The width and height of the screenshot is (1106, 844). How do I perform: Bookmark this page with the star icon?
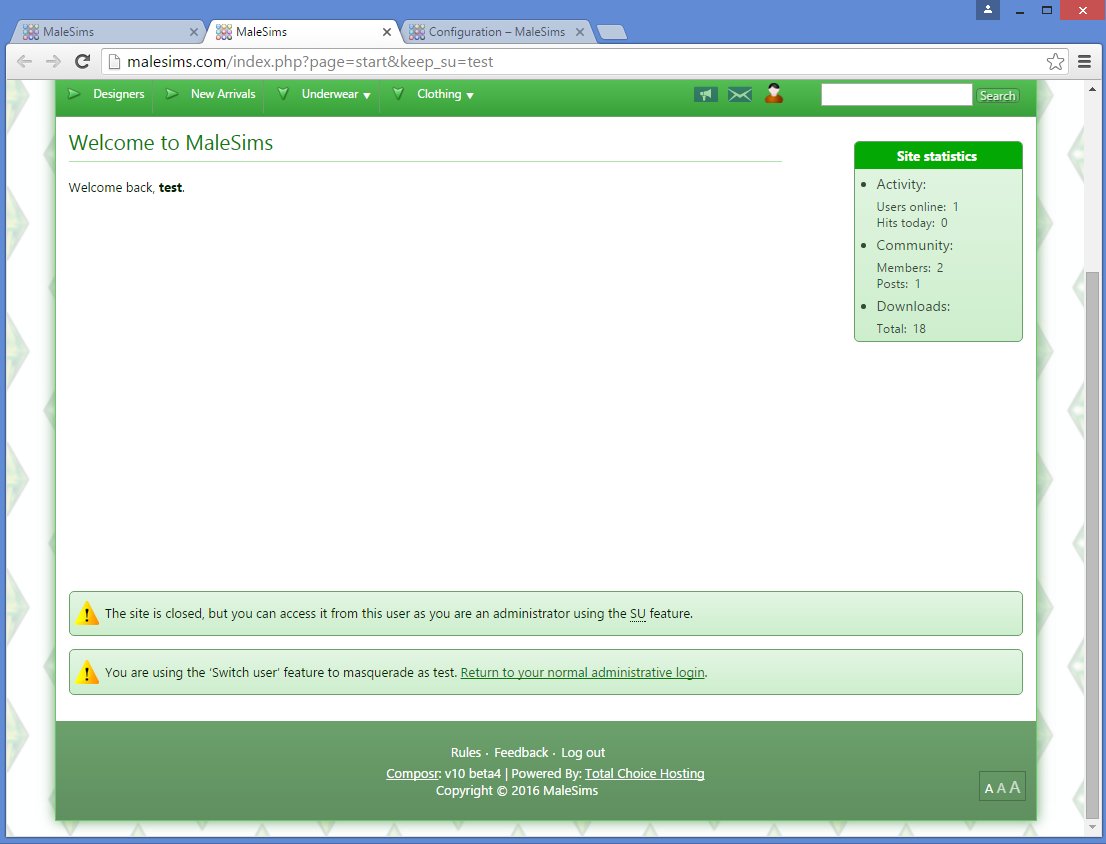[x=1055, y=61]
